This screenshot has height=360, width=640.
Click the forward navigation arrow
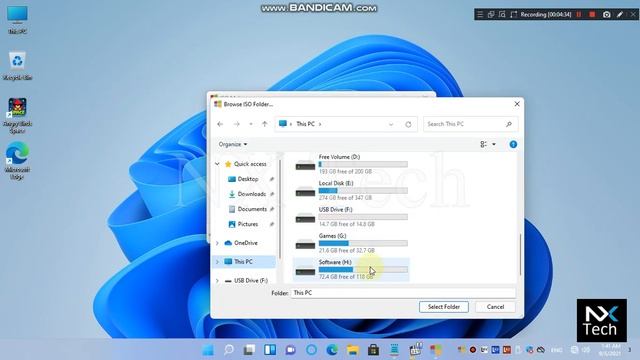tap(236, 124)
